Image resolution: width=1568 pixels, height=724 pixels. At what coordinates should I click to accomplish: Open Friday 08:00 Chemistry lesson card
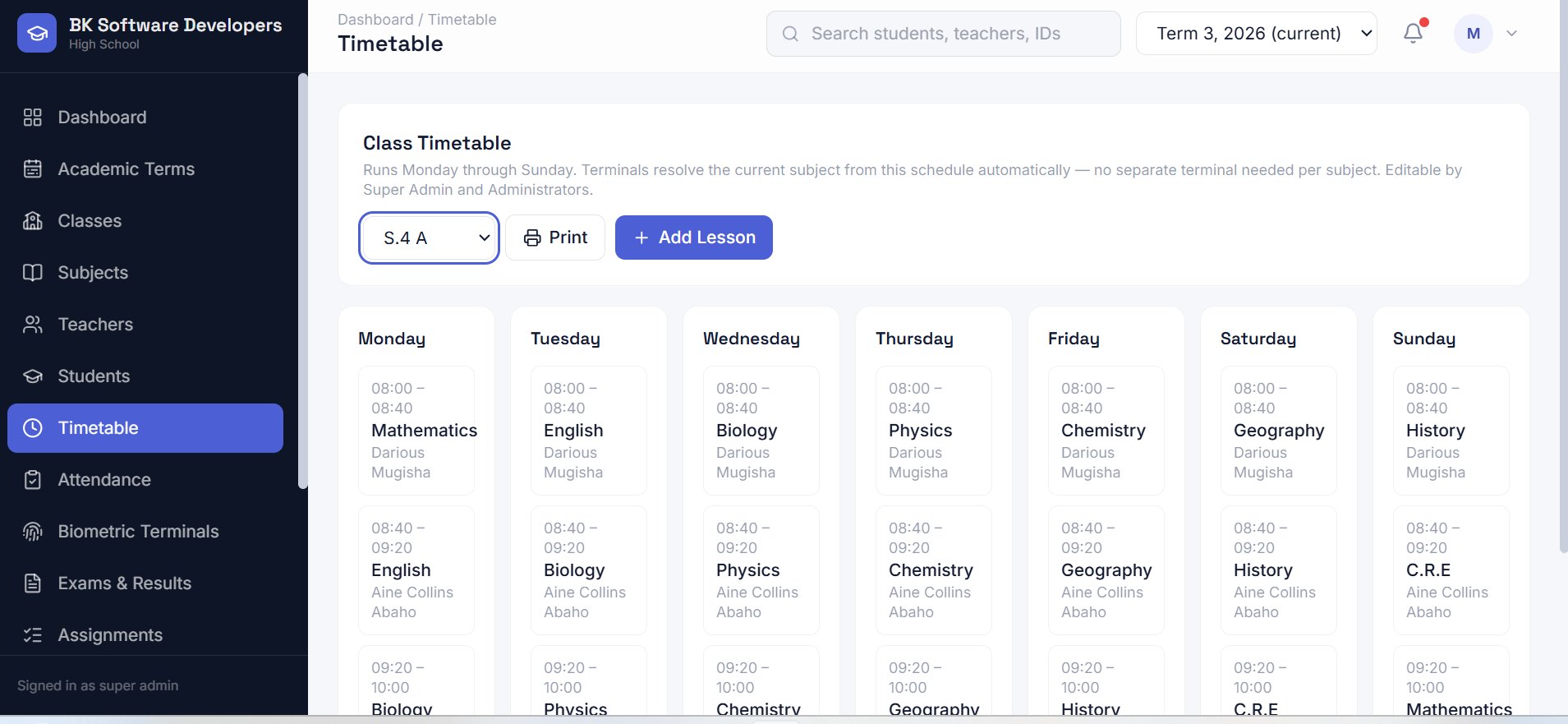(x=1106, y=431)
